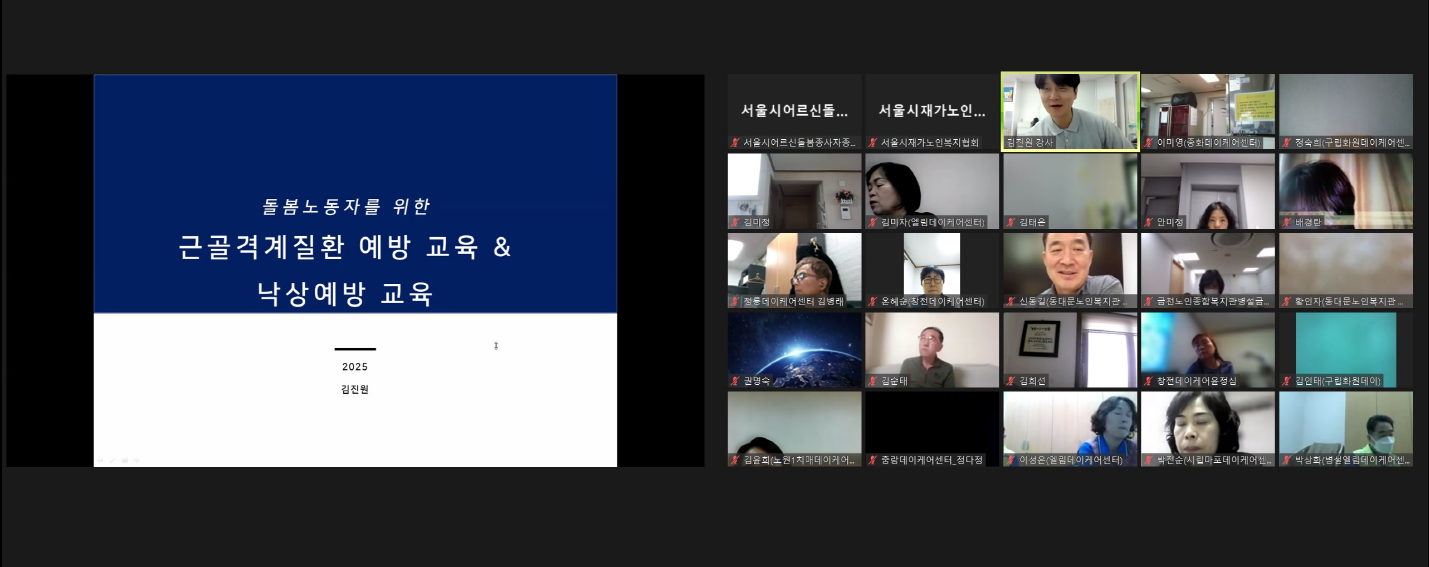
Task: Click muted mic icon for 서울시재가노인복지협회
Action: coord(872,143)
